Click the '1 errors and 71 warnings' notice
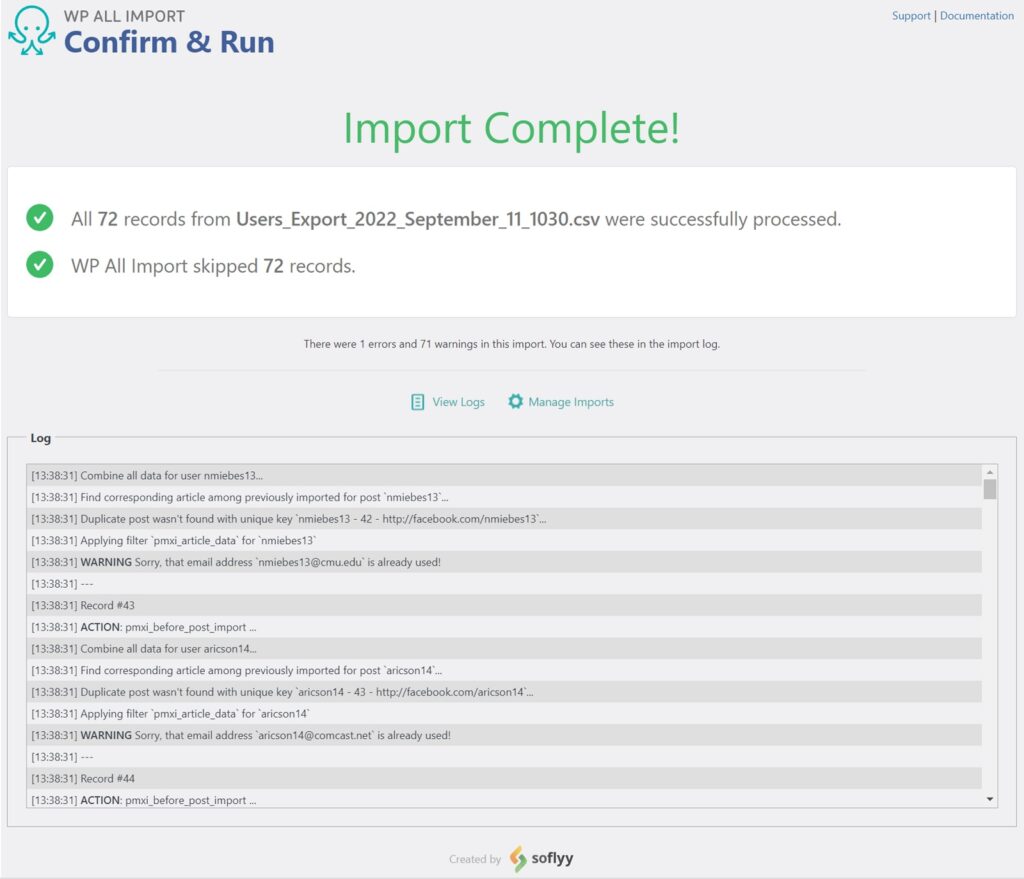The width and height of the screenshot is (1024, 879). coord(511,344)
